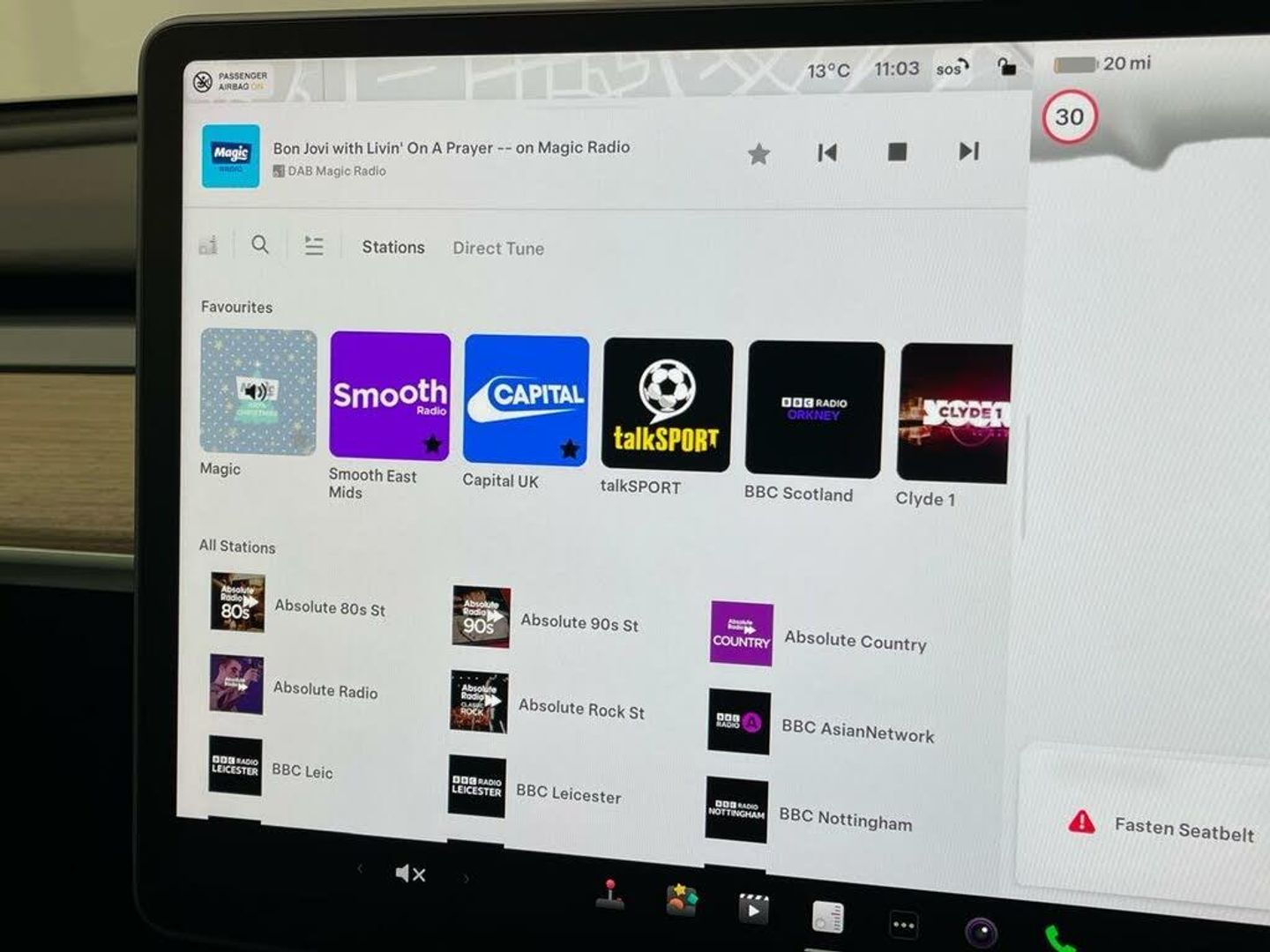Tap the 'Bon Jovi with Livin' On A Prayer' title
1270x952 pixels.
pos(452,147)
